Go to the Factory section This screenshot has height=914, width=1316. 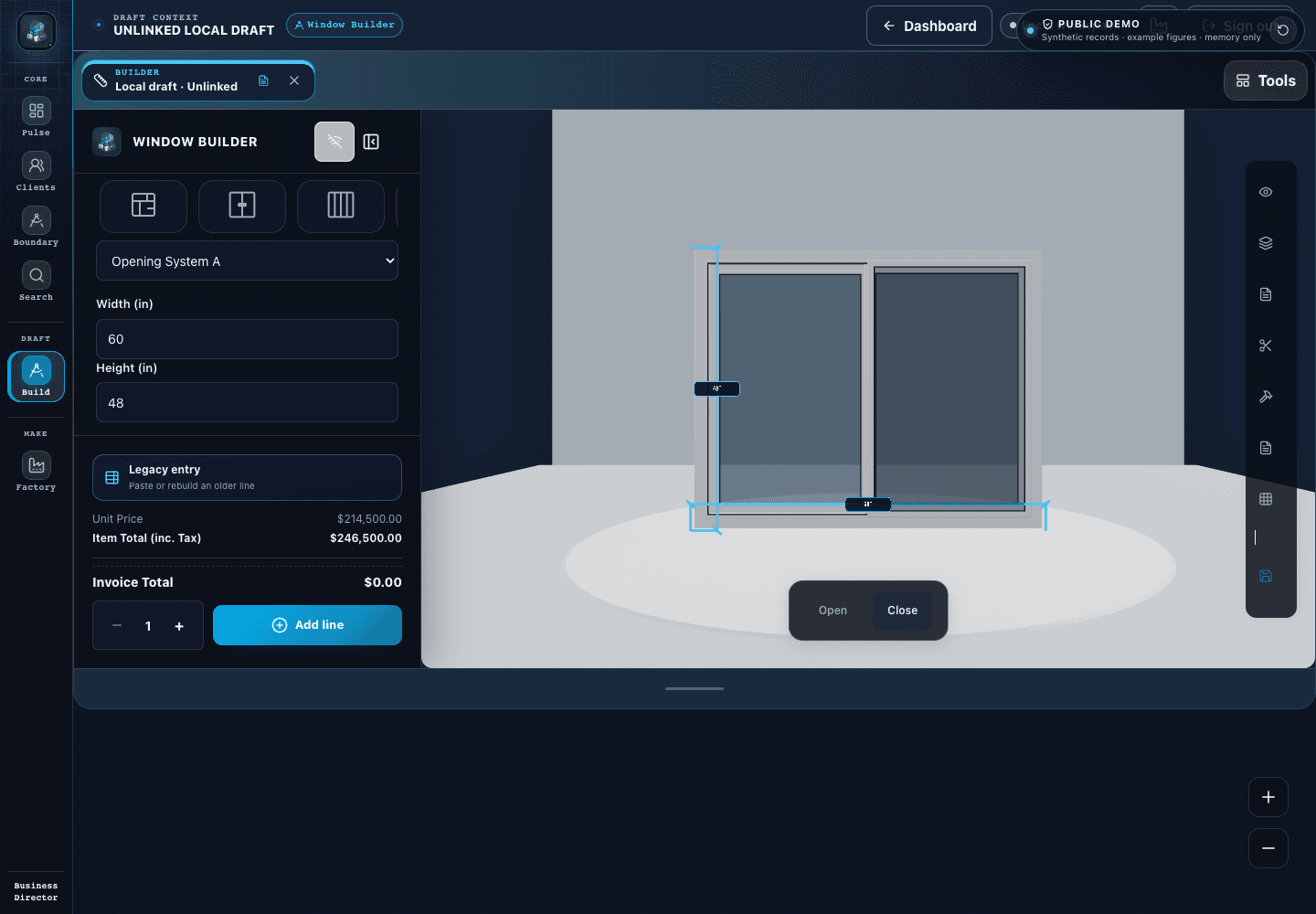(x=36, y=471)
